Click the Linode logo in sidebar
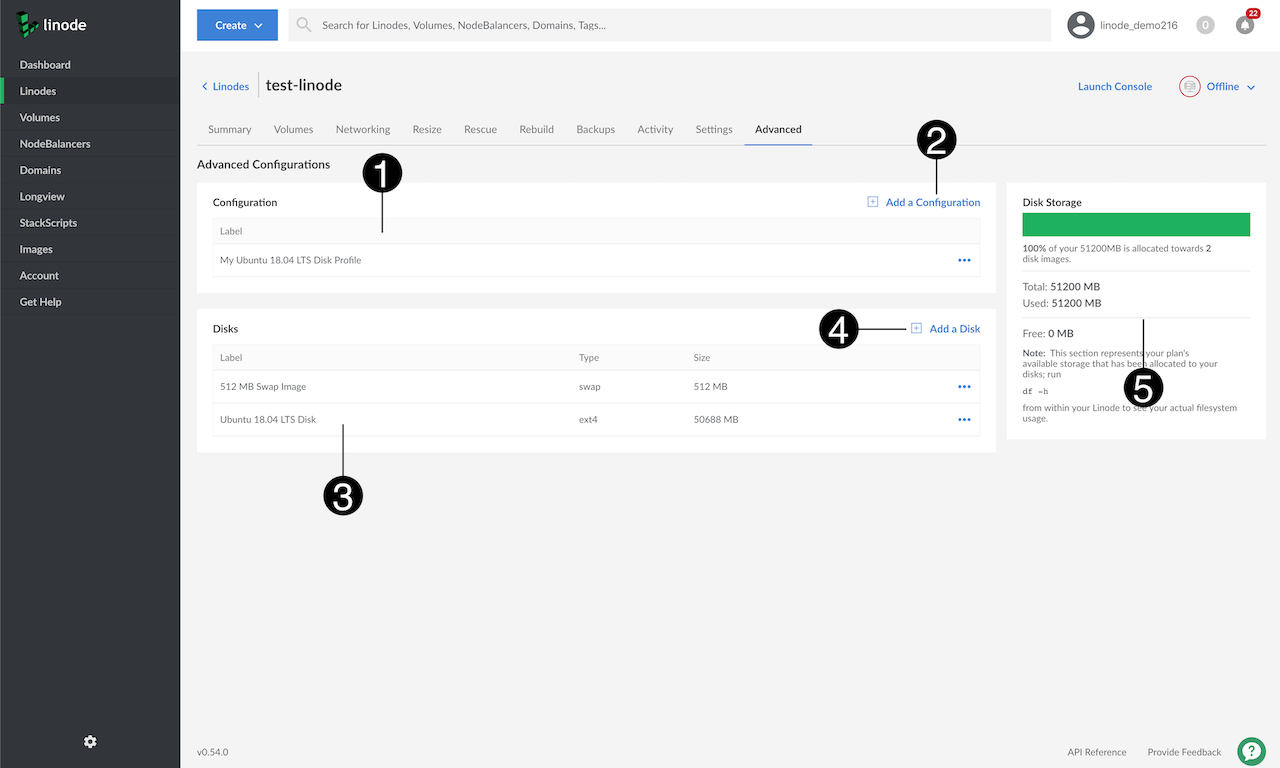The height and width of the screenshot is (768, 1280). tap(52, 25)
